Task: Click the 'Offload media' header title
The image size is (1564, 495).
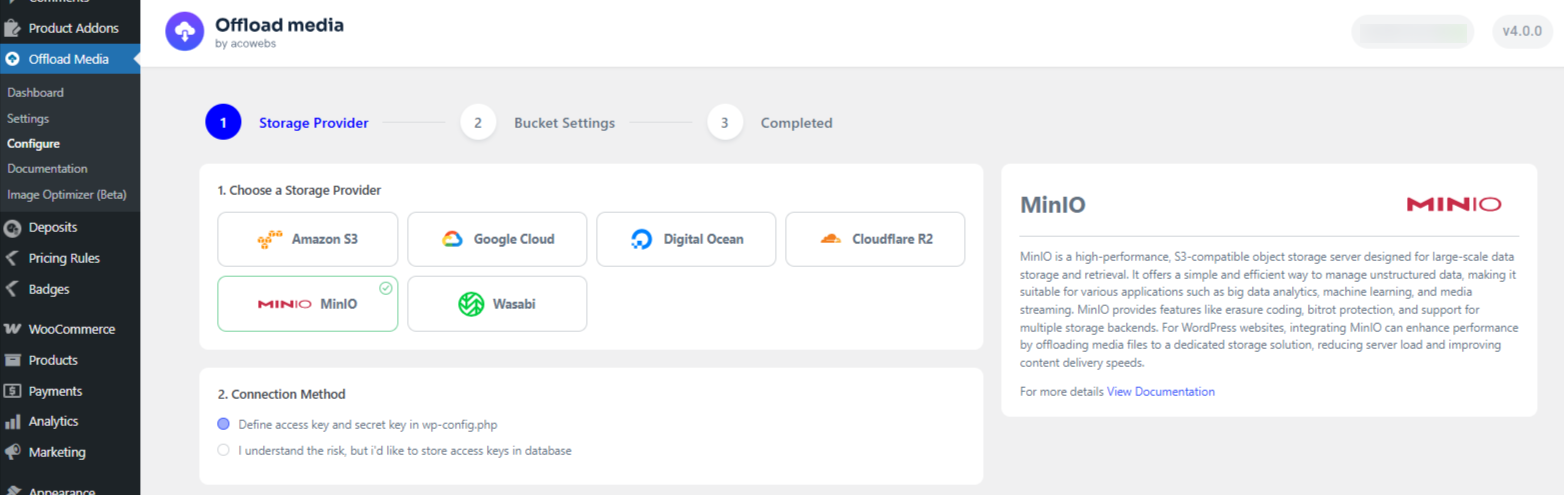Action: (x=279, y=24)
